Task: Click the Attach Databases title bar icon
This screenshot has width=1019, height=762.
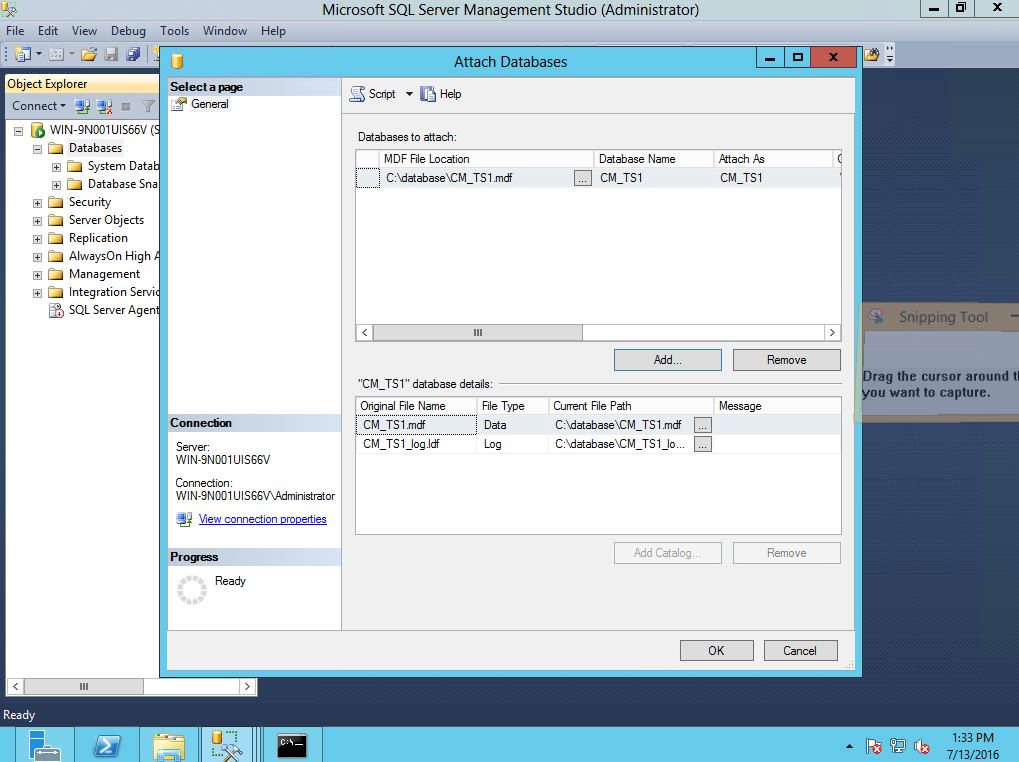Action: click(x=177, y=61)
